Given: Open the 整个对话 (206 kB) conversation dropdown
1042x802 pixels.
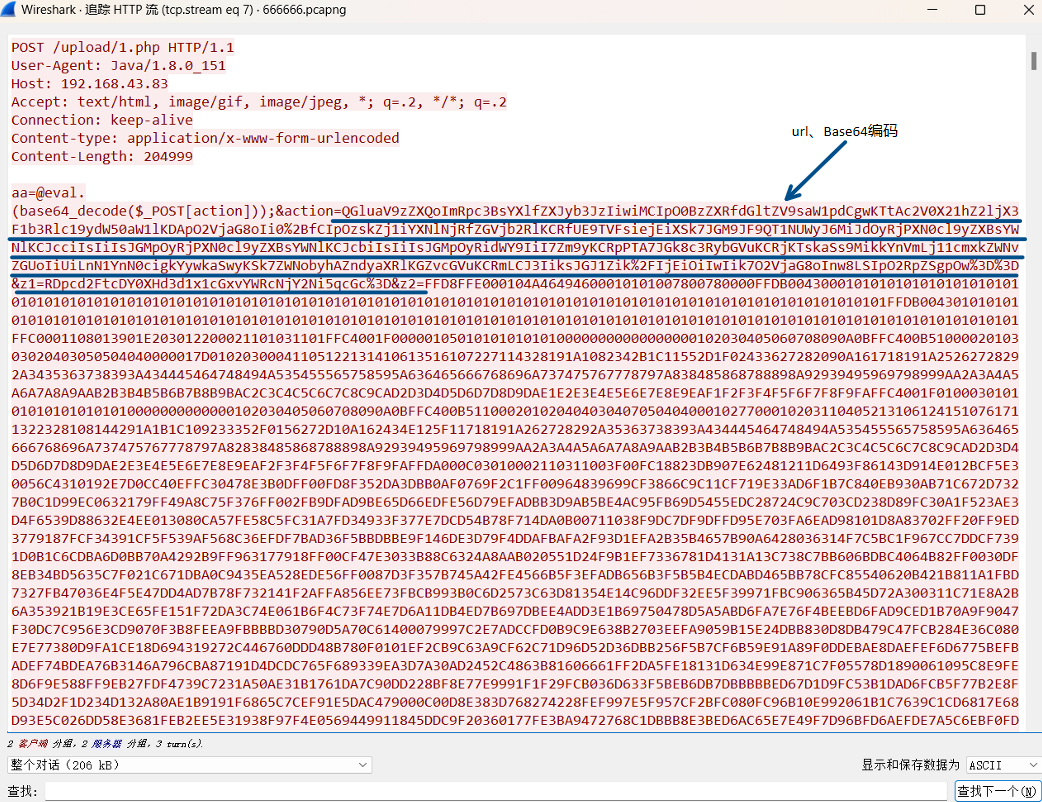Looking at the screenshot, I should [188, 765].
